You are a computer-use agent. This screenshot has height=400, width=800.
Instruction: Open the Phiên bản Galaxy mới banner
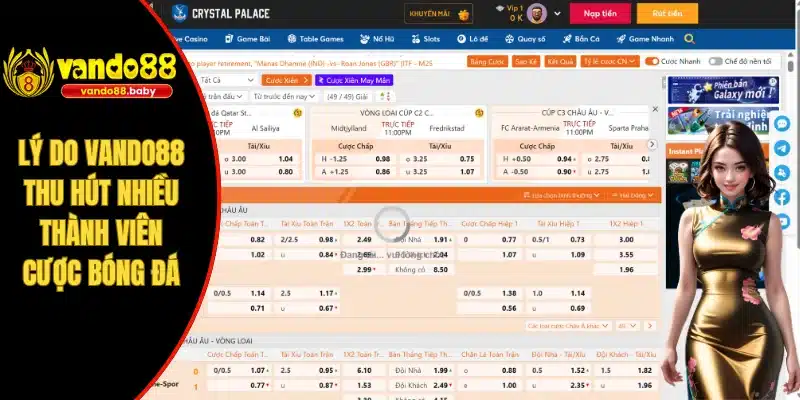pos(723,90)
